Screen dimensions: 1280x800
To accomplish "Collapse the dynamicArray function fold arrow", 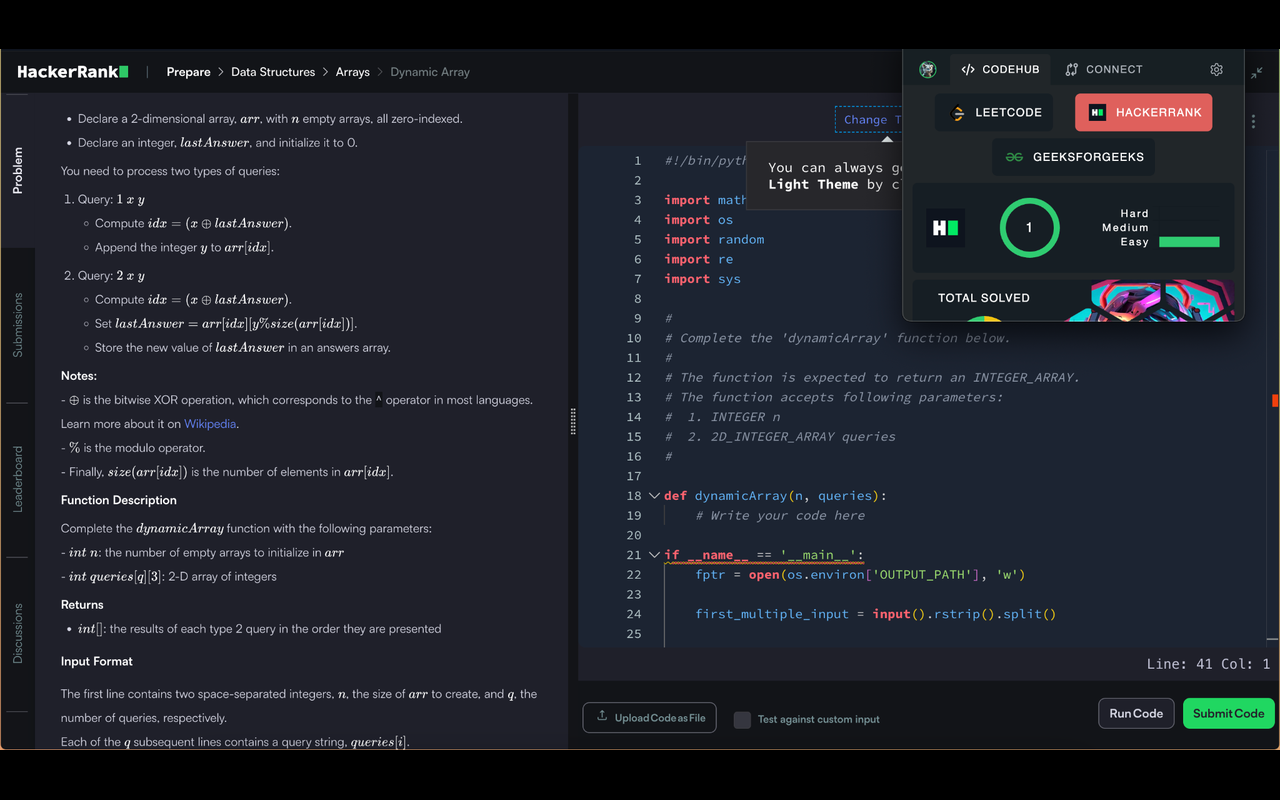I will pyautogui.click(x=654, y=496).
